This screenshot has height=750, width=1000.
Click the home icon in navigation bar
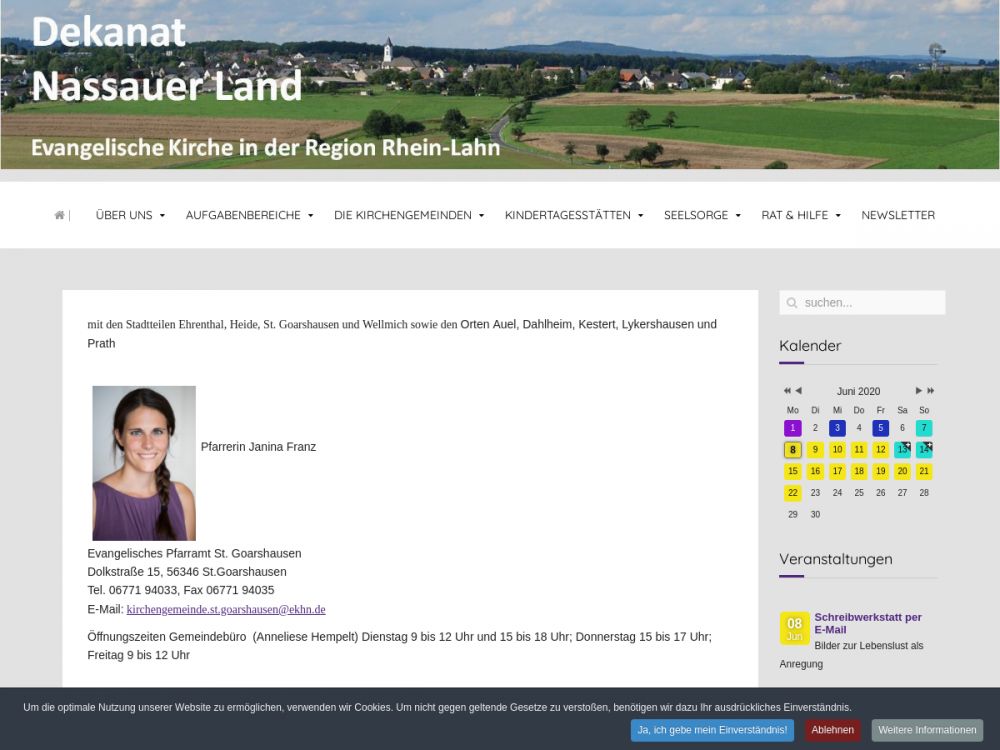click(x=60, y=215)
